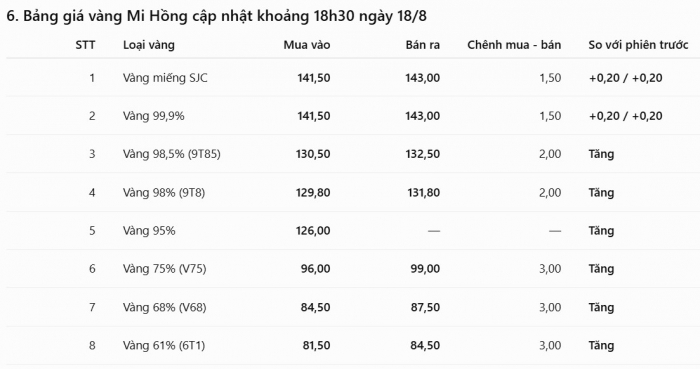This screenshot has width=700, height=369.
Task: Click the 'STT' column header
Action: 85,45
